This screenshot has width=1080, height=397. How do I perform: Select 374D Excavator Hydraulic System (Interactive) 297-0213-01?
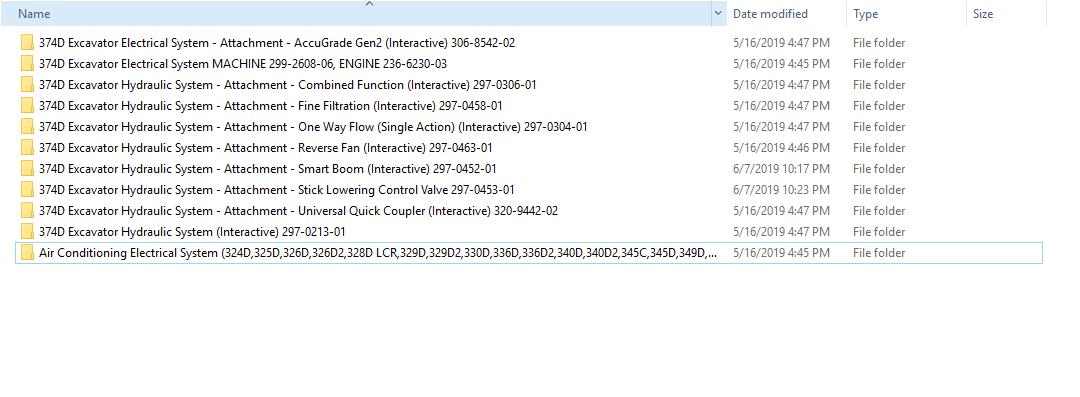[x=192, y=232]
